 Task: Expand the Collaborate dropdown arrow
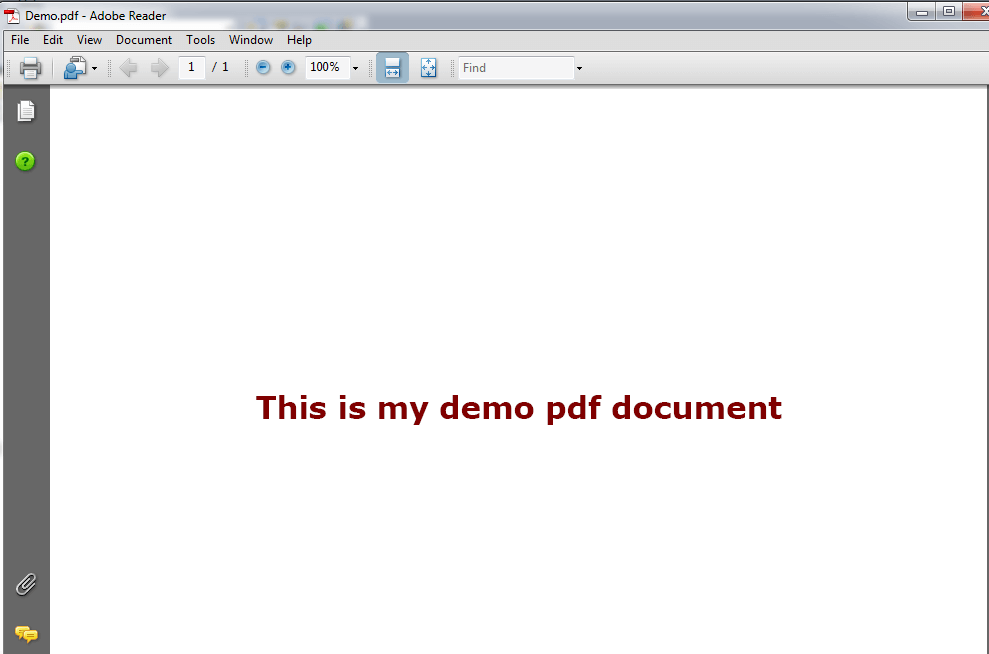click(x=95, y=69)
